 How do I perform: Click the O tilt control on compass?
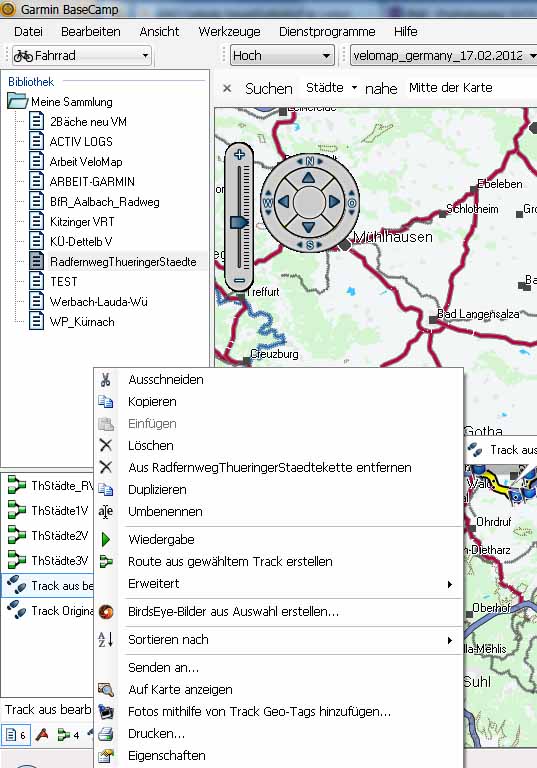point(352,203)
